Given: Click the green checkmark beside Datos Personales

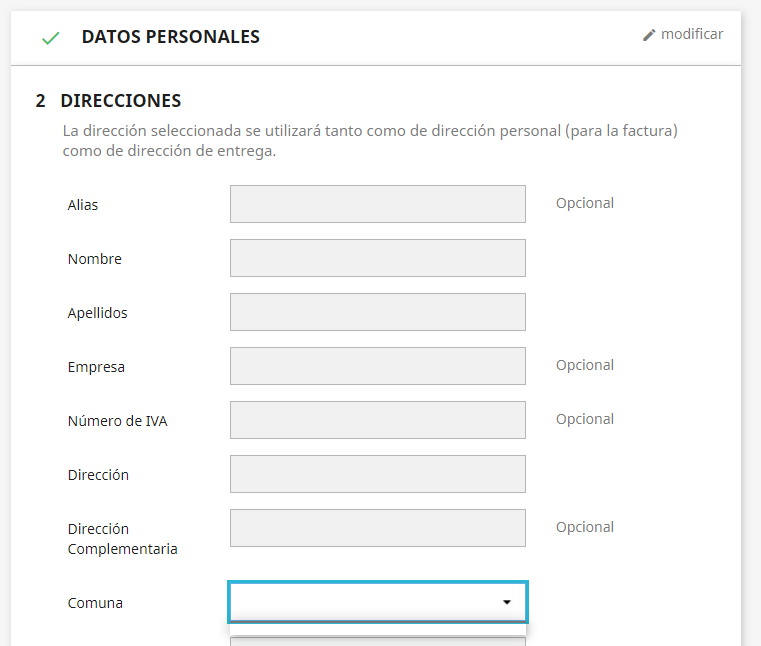Looking at the screenshot, I should coord(50,38).
